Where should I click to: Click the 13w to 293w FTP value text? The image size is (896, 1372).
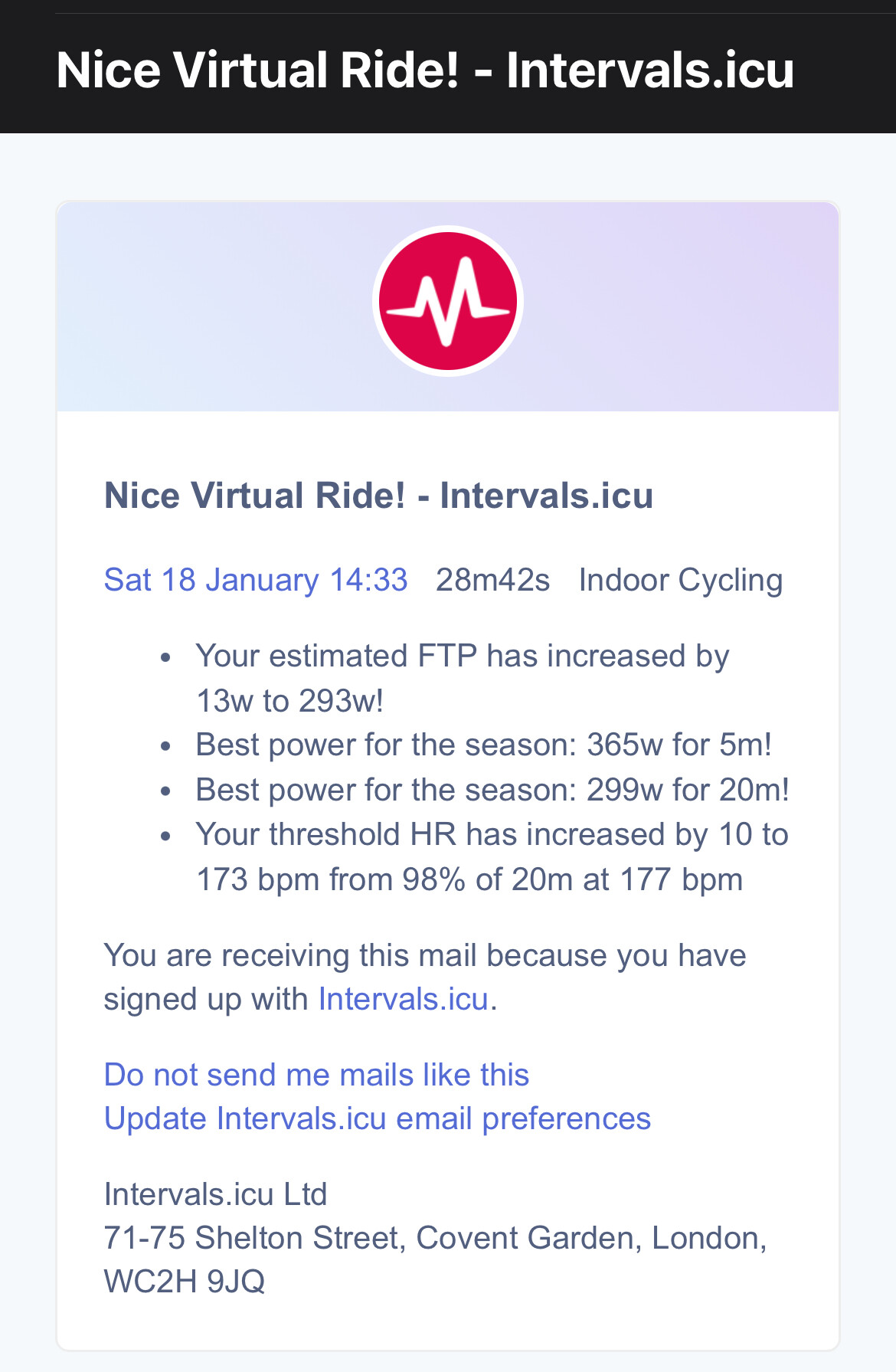pos(289,701)
